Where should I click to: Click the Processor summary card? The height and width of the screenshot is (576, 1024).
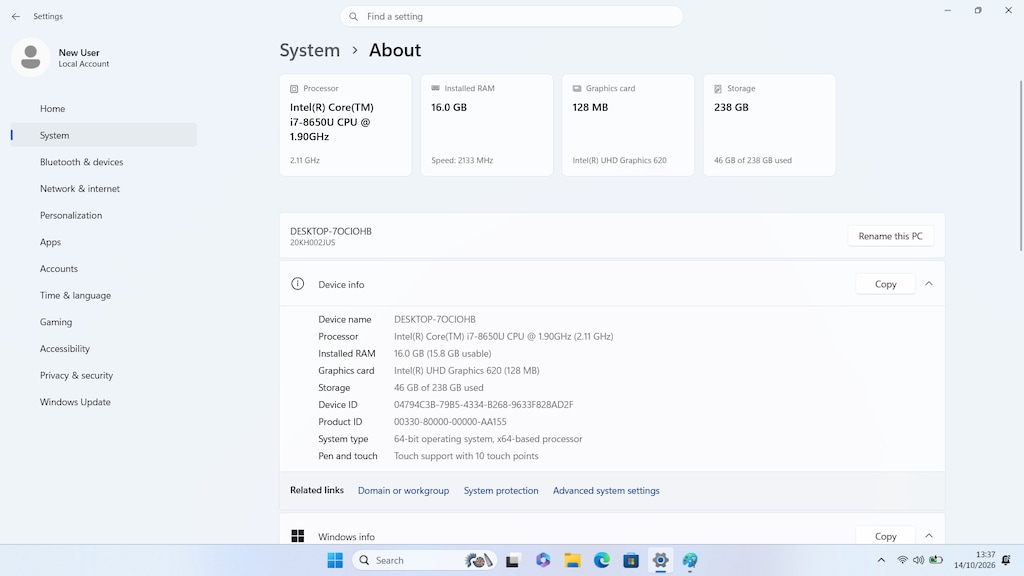pyautogui.click(x=345, y=125)
